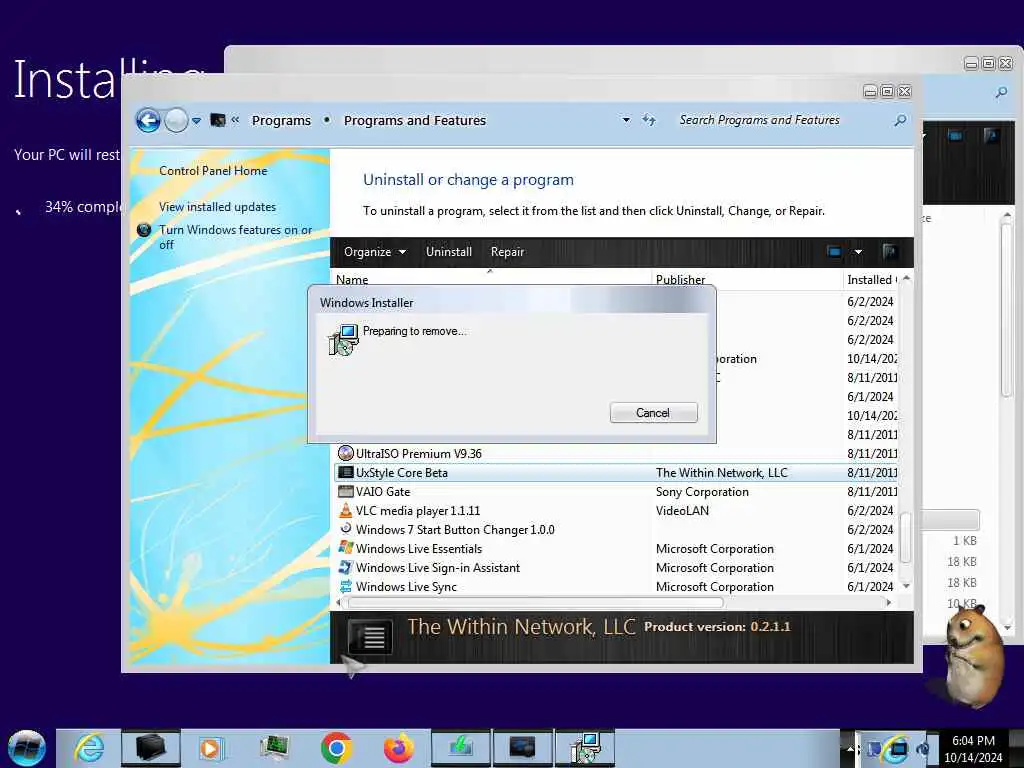Viewport: 1024px width, 768px height.
Task: Open Windows Media Player from taskbar
Action: [211, 748]
